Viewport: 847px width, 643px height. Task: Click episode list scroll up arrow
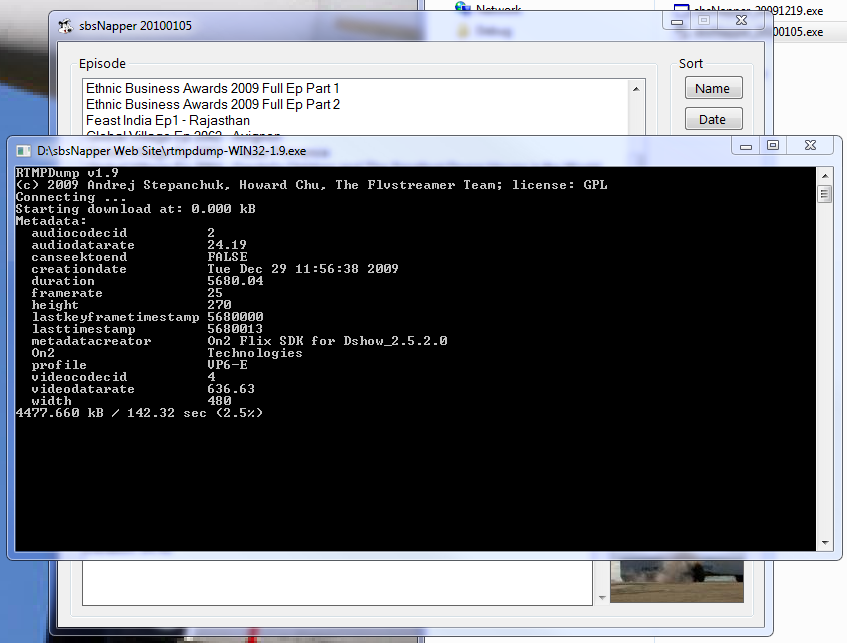click(636, 89)
